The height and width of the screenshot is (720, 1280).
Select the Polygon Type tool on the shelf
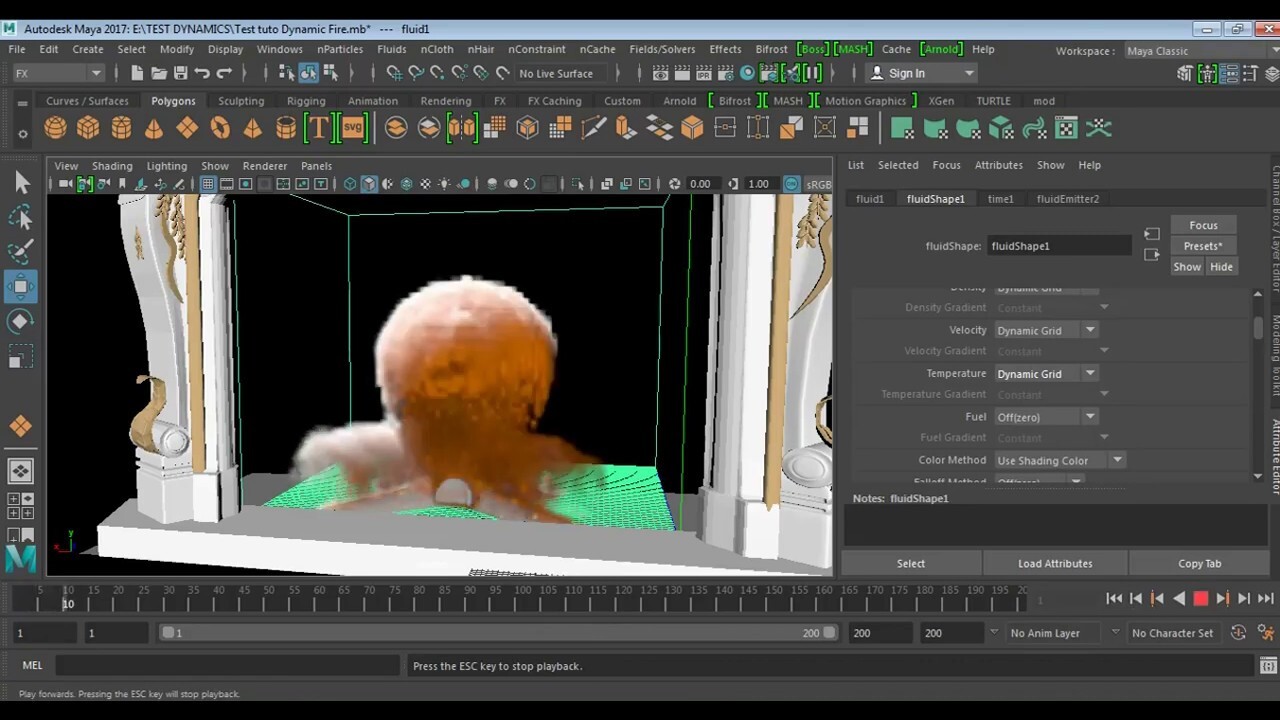pos(318,127)
